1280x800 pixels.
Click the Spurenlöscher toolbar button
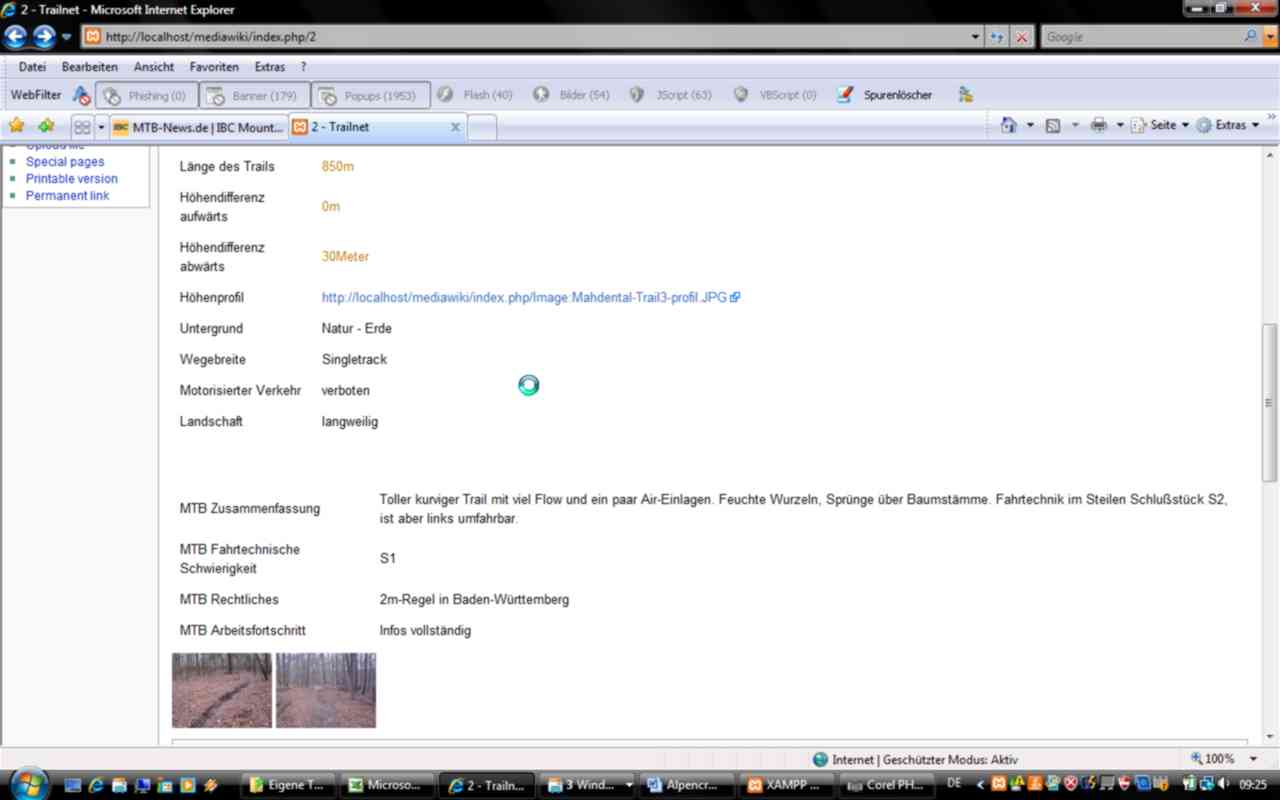pos(885,95)
